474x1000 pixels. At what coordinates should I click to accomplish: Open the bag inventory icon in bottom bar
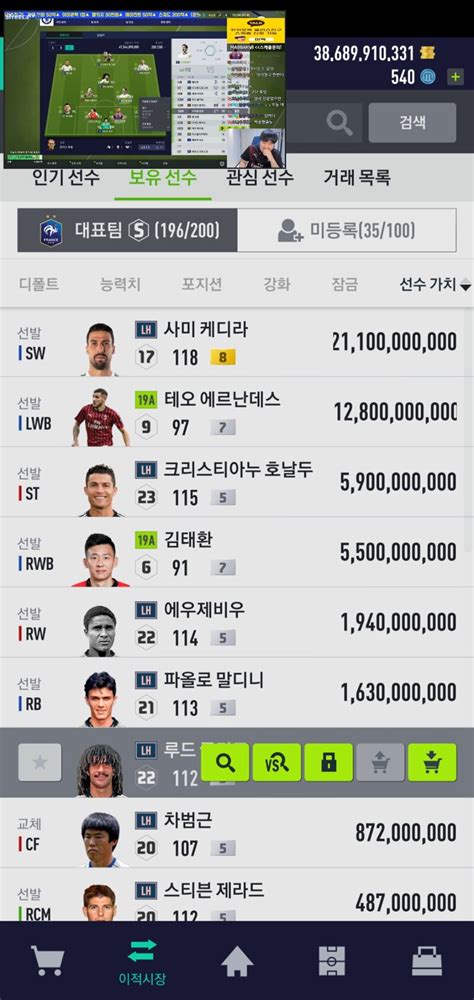click(x=427, y=960)
